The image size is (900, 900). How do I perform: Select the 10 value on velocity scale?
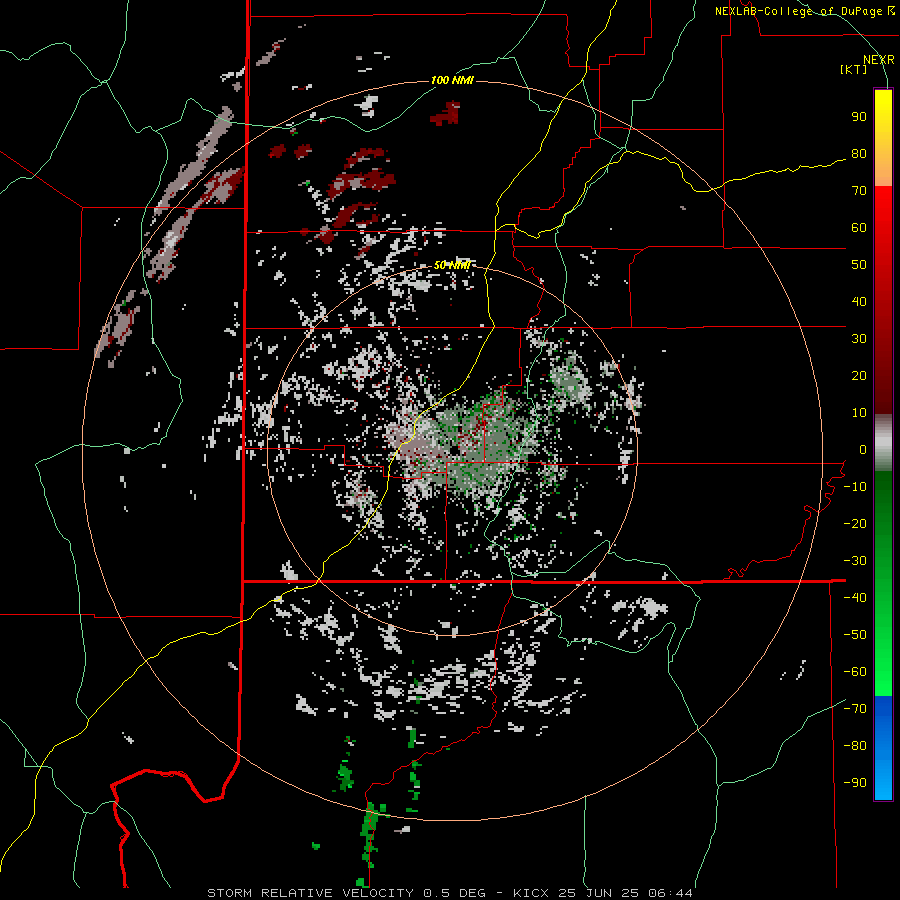pyautogui.click(x=859, y=413)
